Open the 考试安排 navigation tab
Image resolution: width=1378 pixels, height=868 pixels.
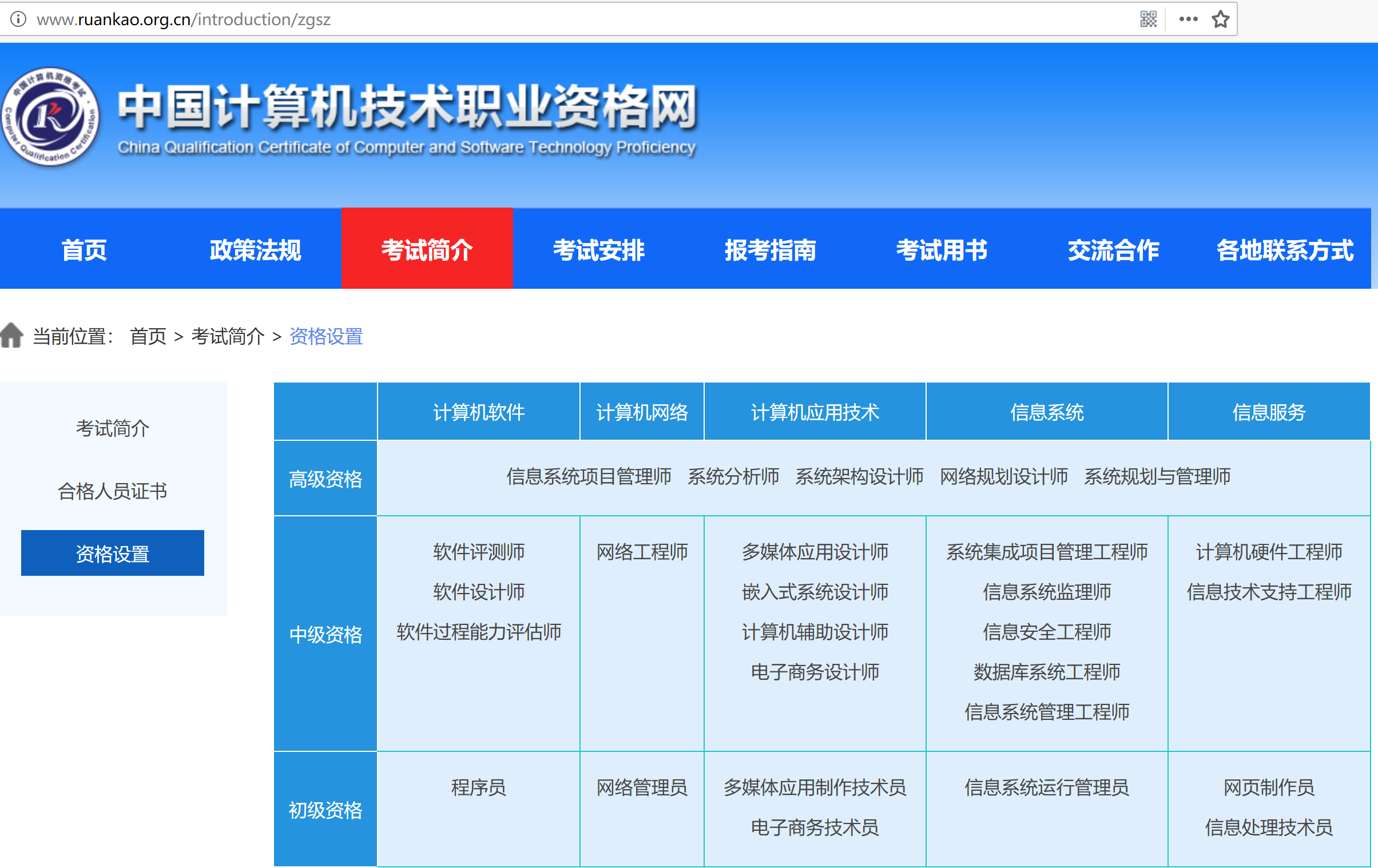(x=598, y=249)
